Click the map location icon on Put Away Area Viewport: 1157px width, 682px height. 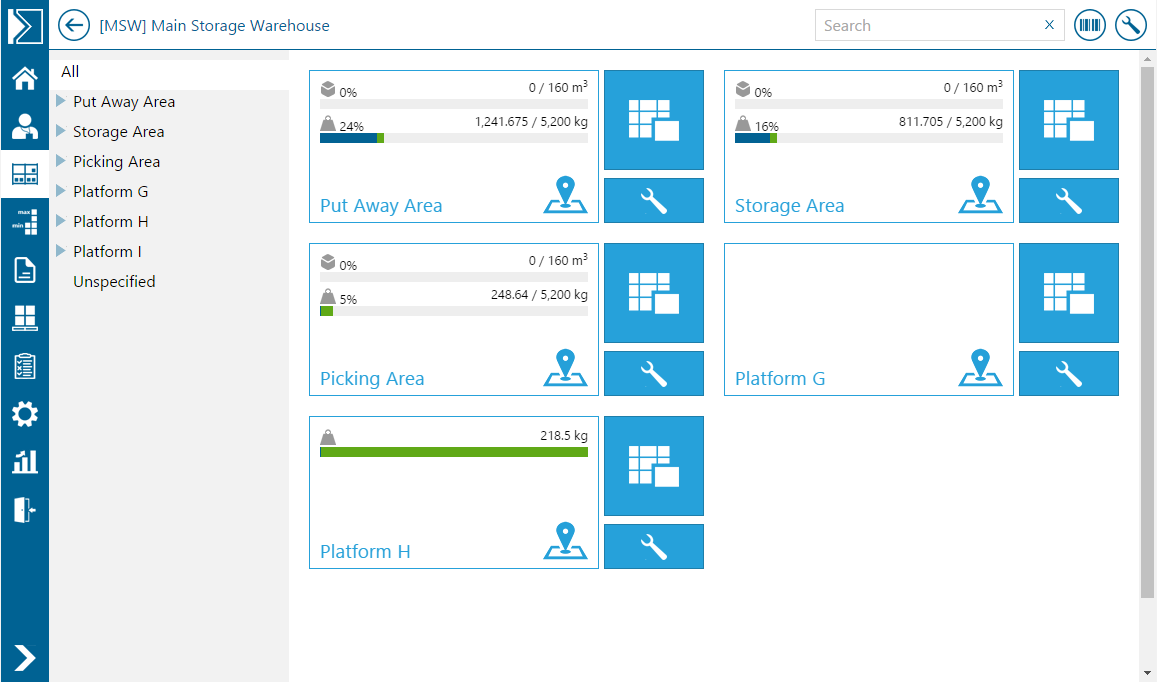click(566, 196)
